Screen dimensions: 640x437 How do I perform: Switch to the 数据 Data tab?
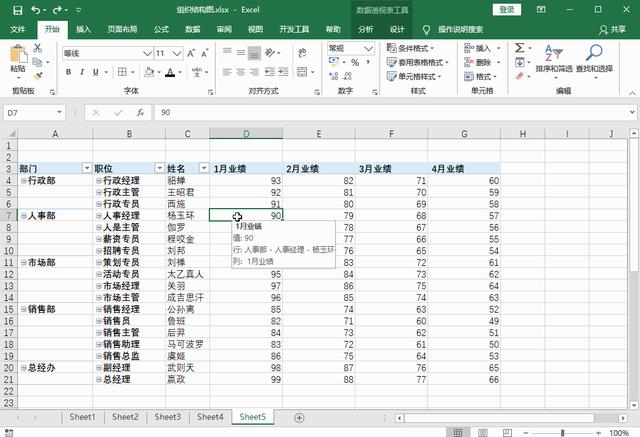pos(193,29)
